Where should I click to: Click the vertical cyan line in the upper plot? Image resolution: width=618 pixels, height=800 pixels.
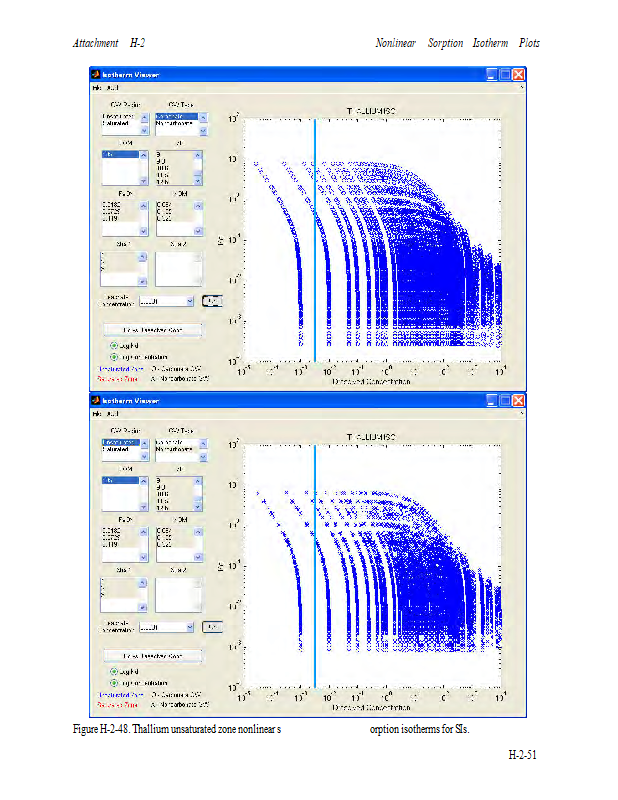click(x=315, y=240)
